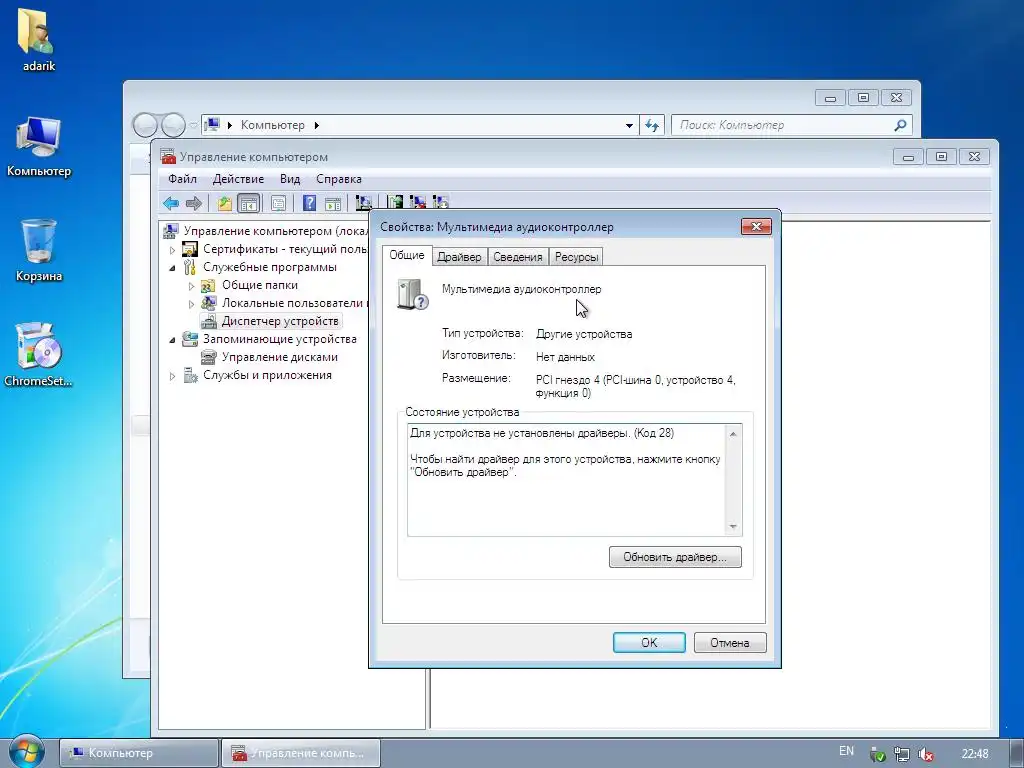
Task: Click the blue question mark Help icon
Action: 309,203
